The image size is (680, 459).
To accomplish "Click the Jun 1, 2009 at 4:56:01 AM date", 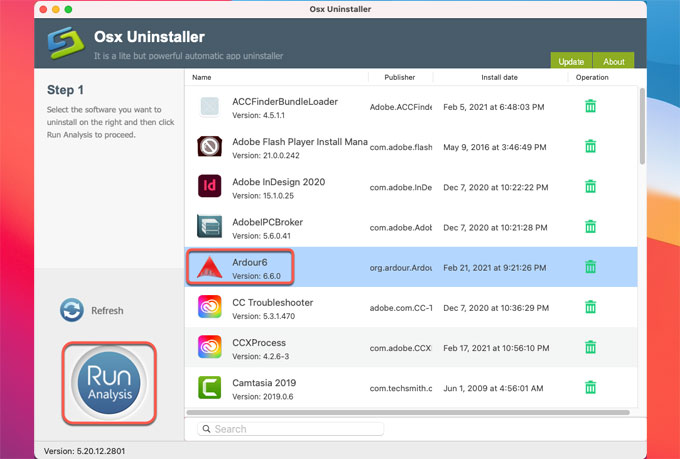I will [493, 388].
